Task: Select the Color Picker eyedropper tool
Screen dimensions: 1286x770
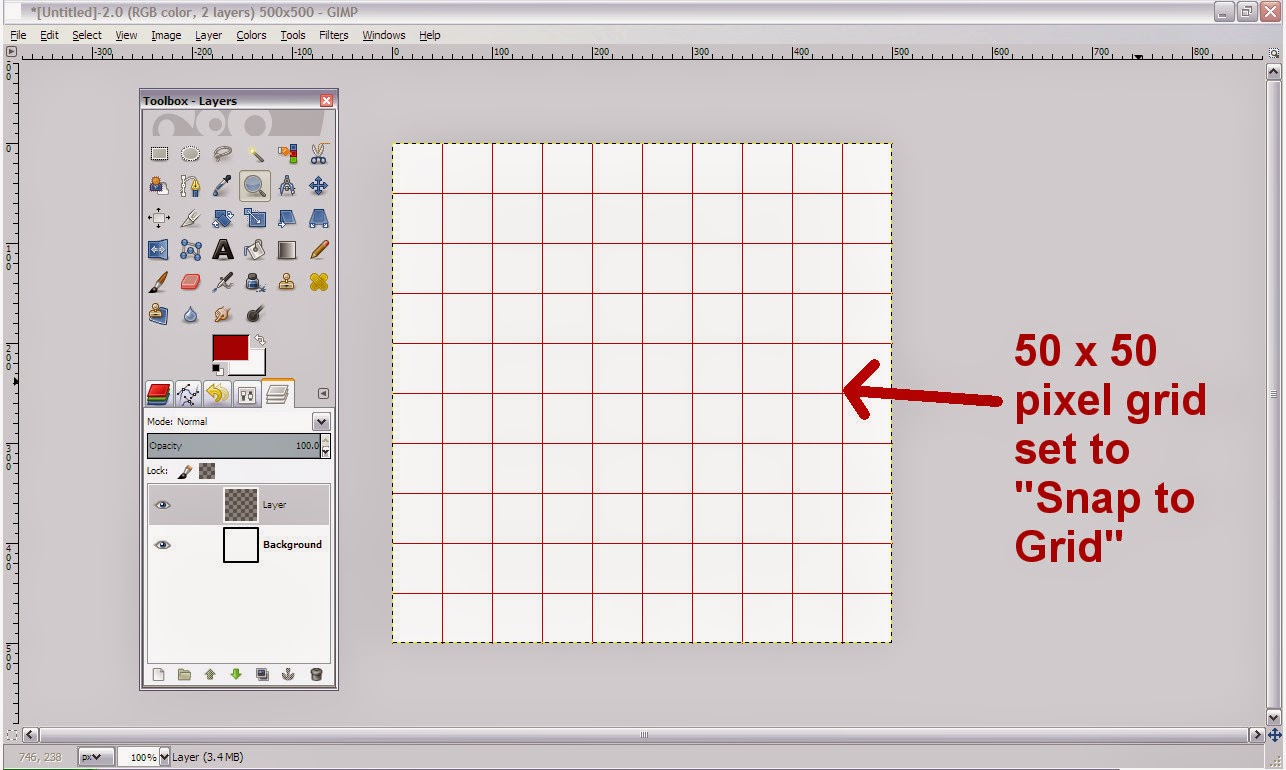Action: [222, 186]
